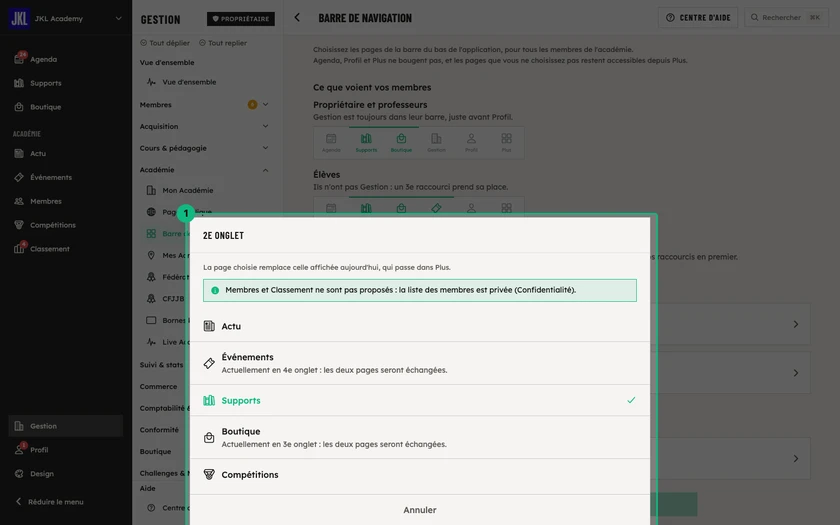
Task: Click the Suivi & stats section
Action: pos(161,365)
